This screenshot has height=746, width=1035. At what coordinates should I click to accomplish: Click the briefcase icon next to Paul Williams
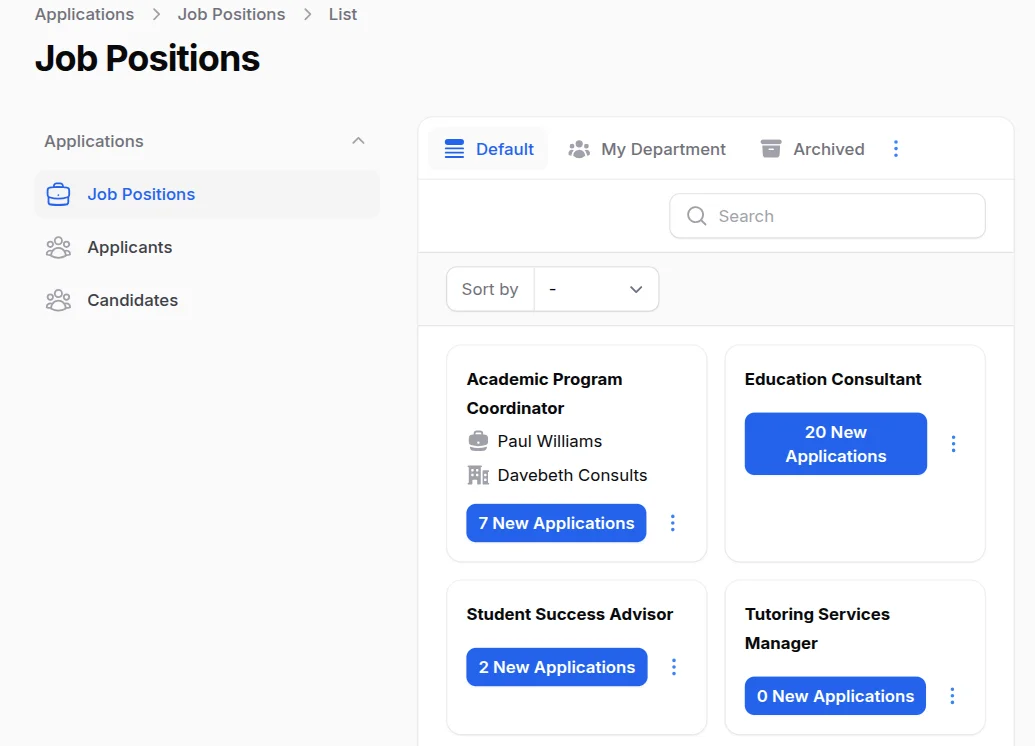pos(478,441)
